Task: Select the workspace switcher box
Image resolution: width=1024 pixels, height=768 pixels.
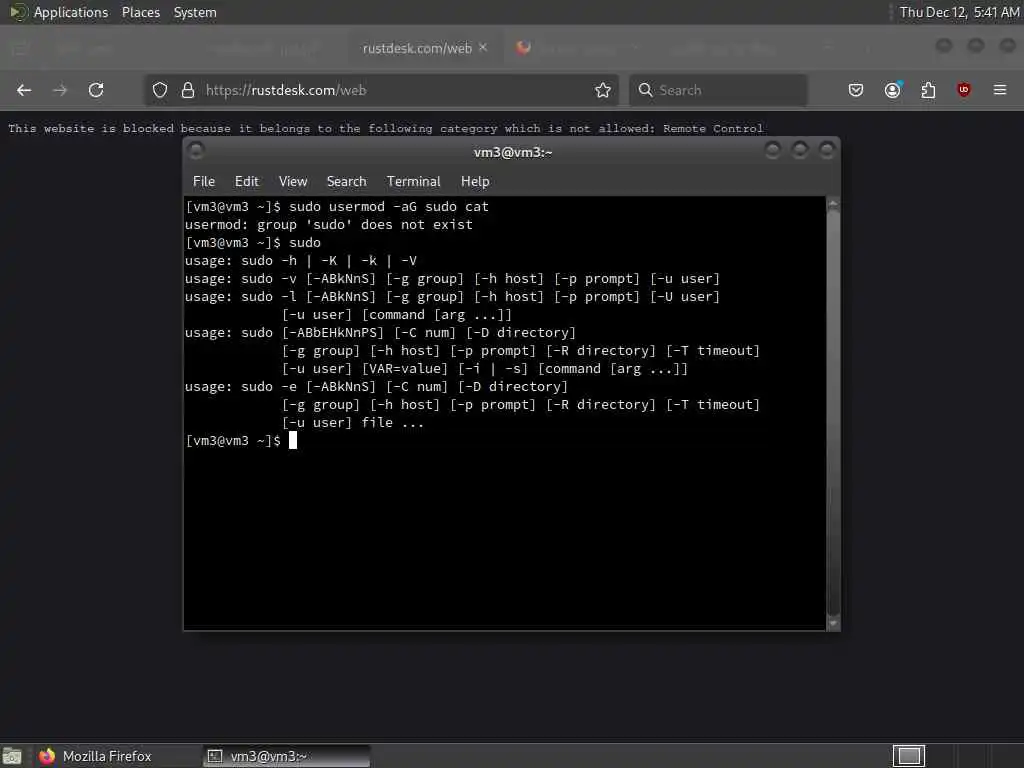Action: point(908,756)
